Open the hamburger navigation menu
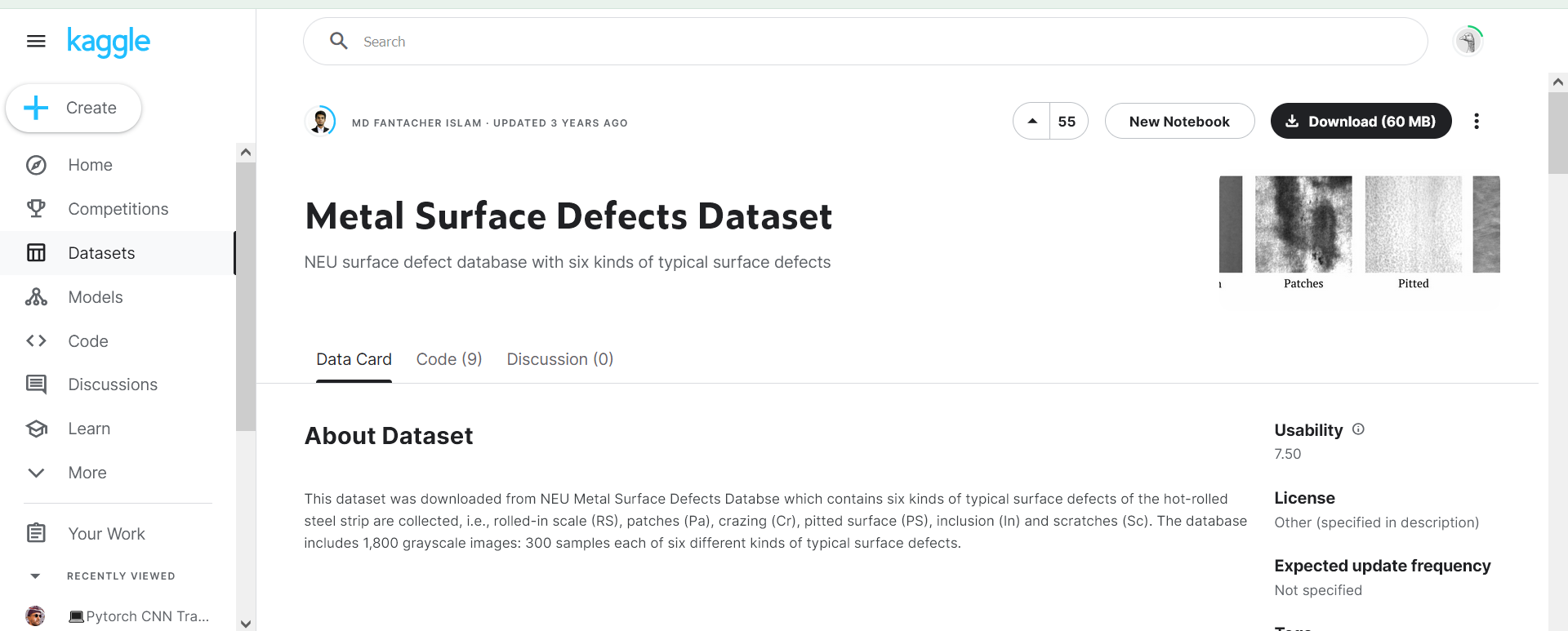The width and height of the screenshot is (1568, 631). [36, 41]
